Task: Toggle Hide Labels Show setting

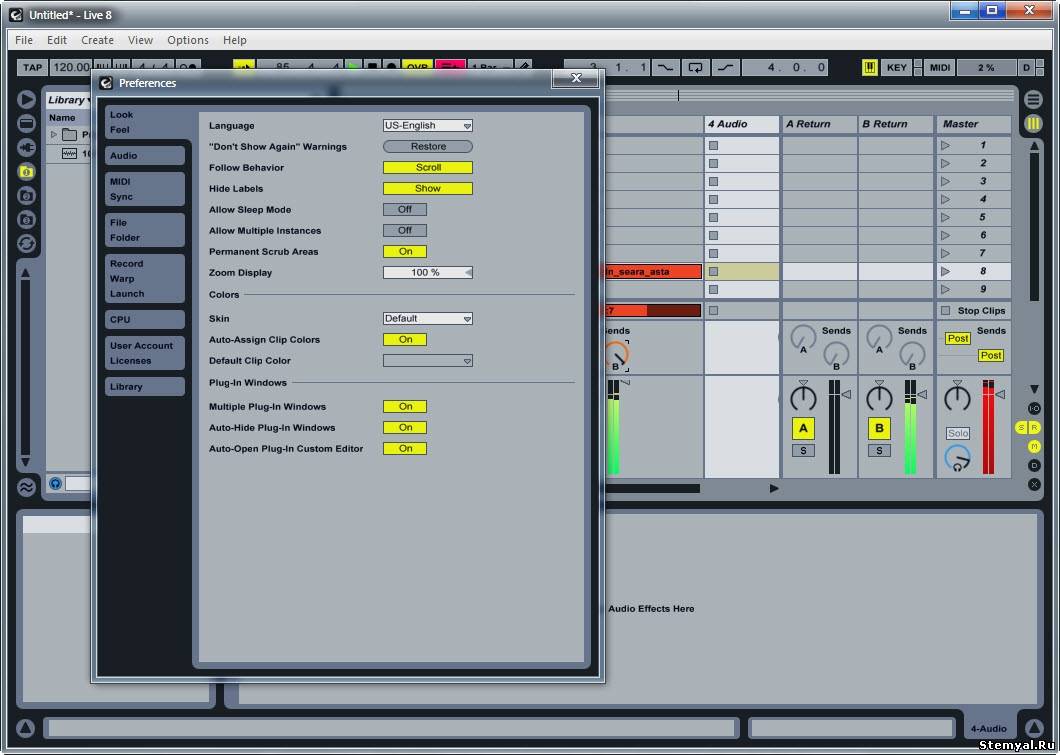Action: pos(428,189)
